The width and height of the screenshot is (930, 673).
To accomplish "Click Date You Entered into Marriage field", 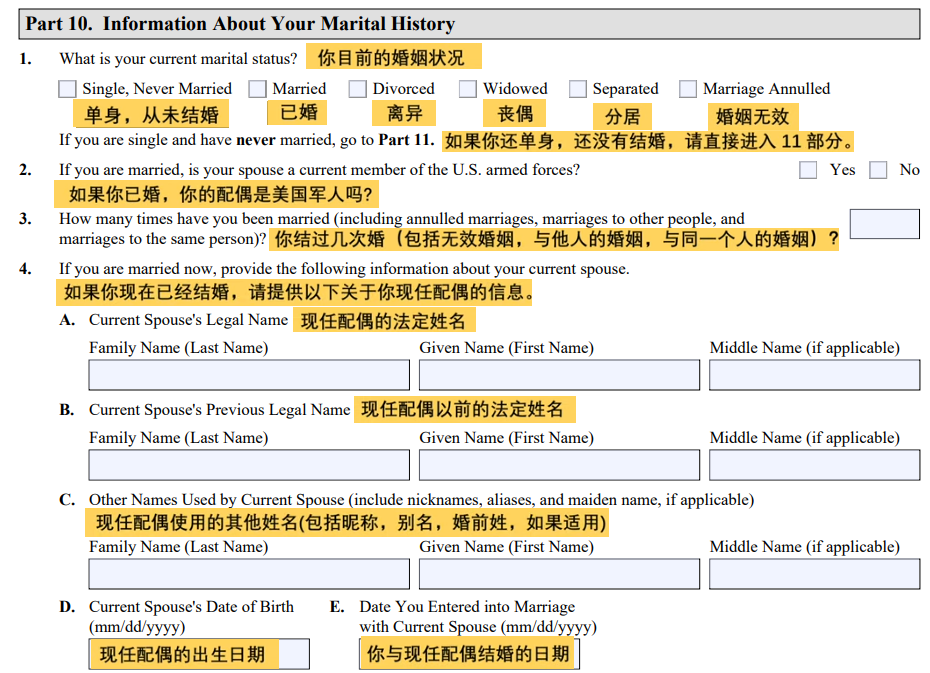I will tap(469, 654).
